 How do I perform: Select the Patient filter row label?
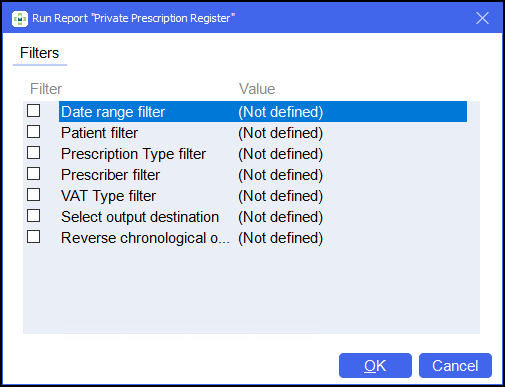tap(99, 133)
